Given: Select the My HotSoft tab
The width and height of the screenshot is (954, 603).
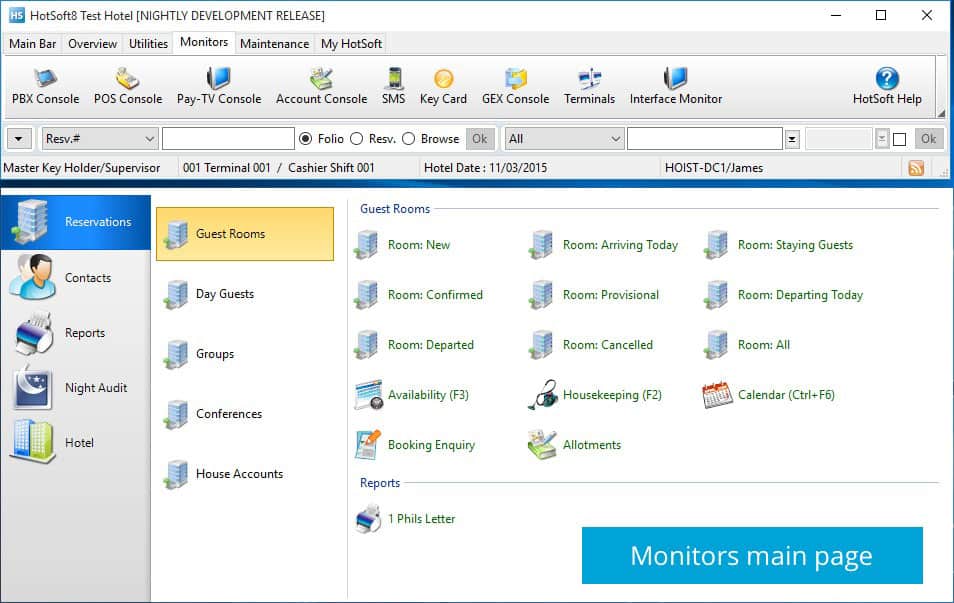Looking at the screenshot, I should [350, 43].
